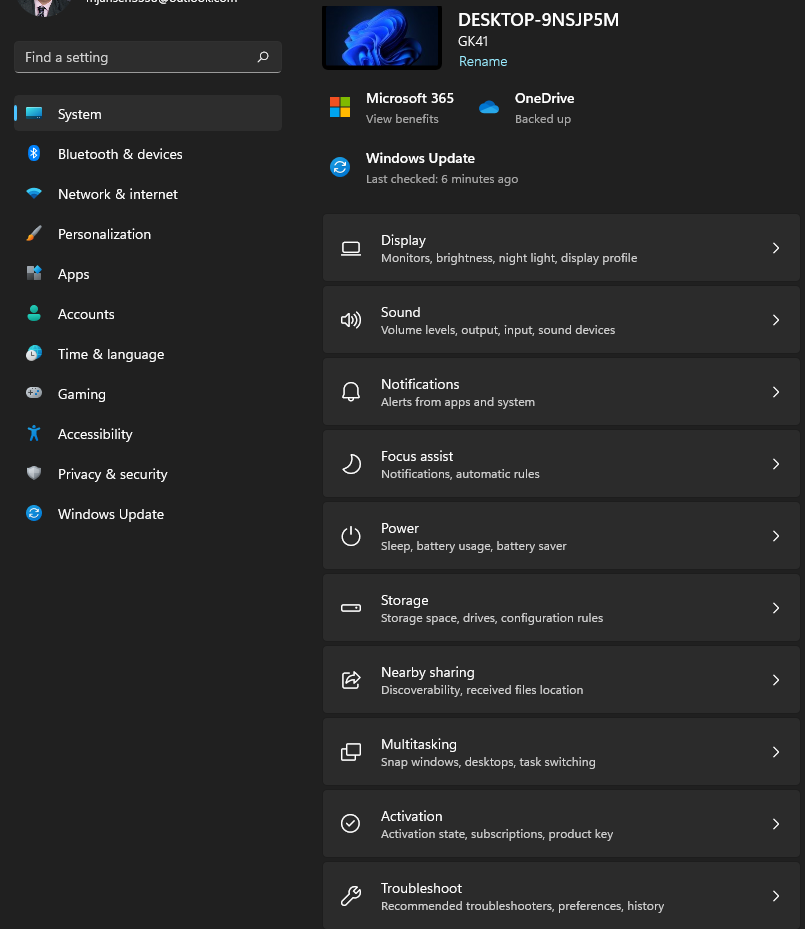Click the Sound speaker icon
The width and height of the screenshot is (805, 929).
click(x=351, y=321)
